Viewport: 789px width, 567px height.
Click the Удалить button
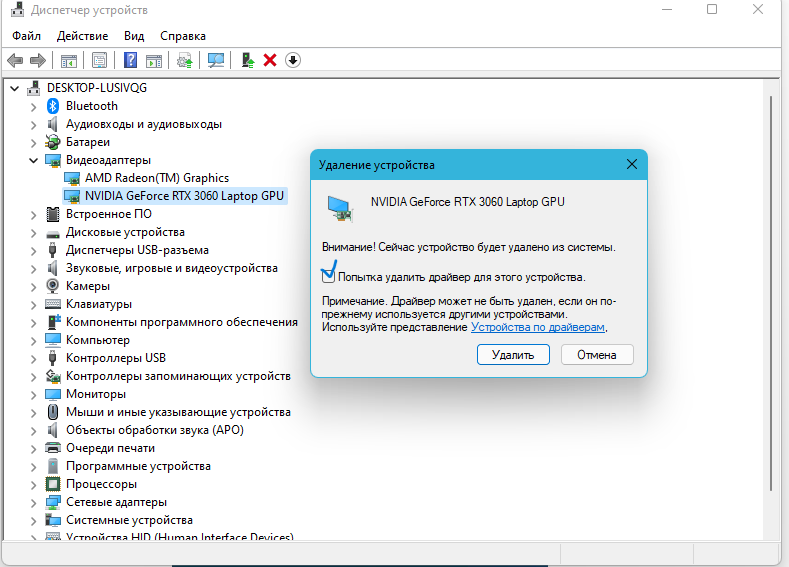click(513, 355)
